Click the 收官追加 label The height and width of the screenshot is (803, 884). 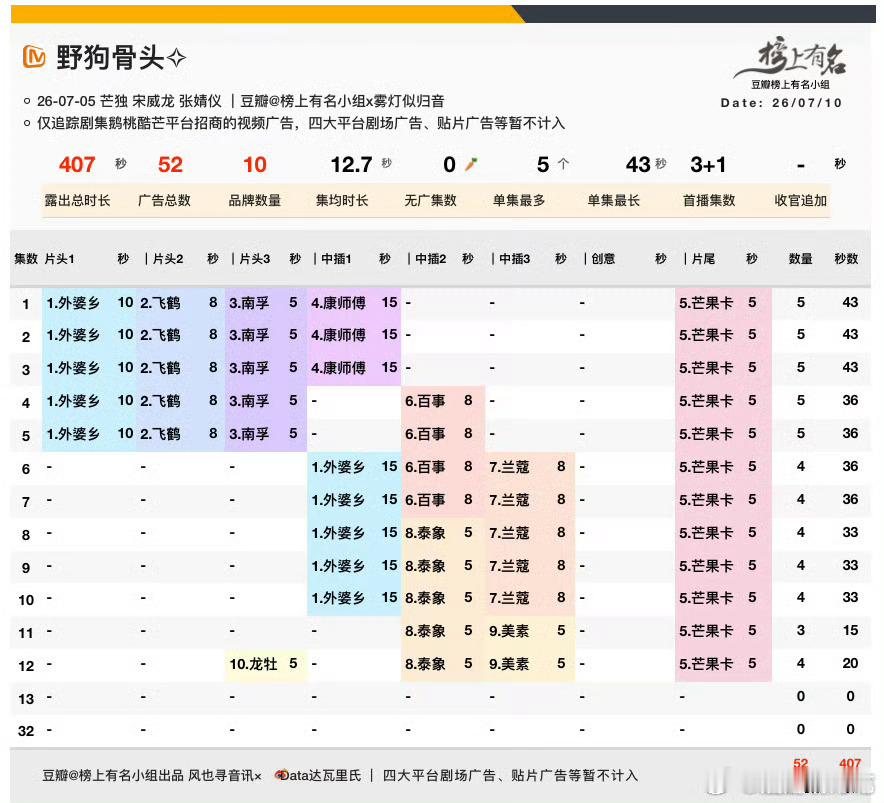coord(801,200)
